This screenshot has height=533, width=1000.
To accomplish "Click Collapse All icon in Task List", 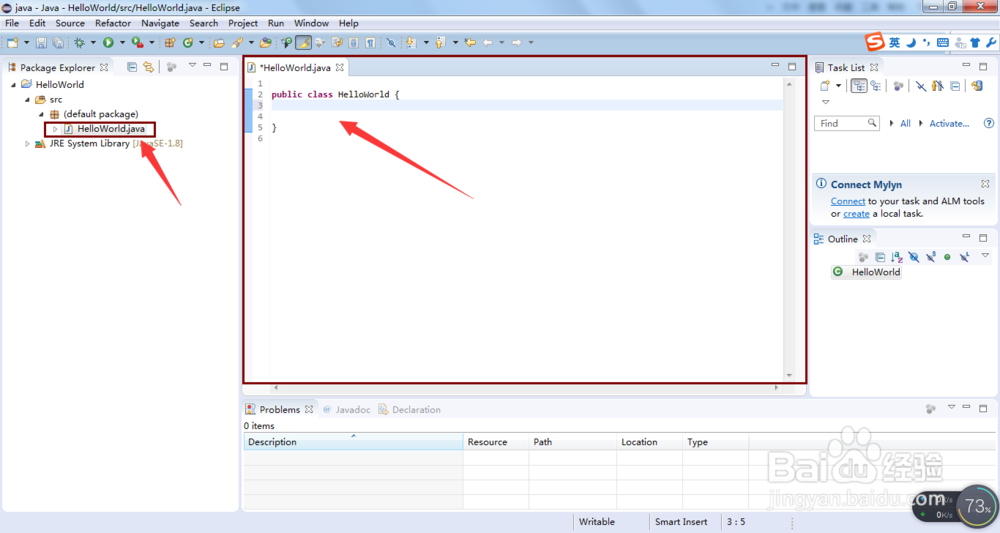I will pos(955,85).
